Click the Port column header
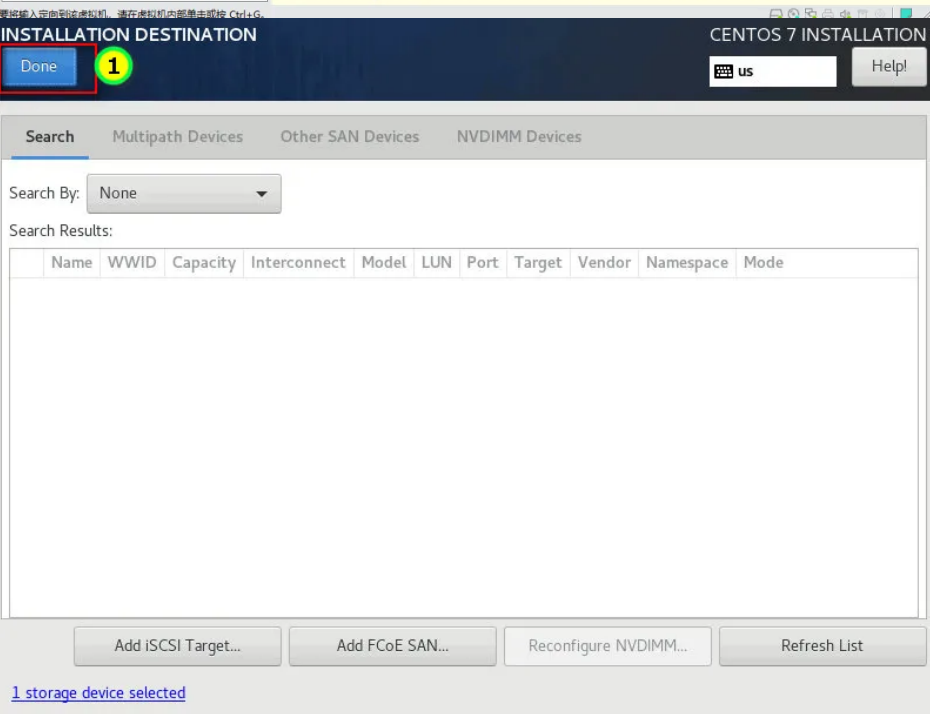Screen dimensions: 941x719 click(483, 263)
